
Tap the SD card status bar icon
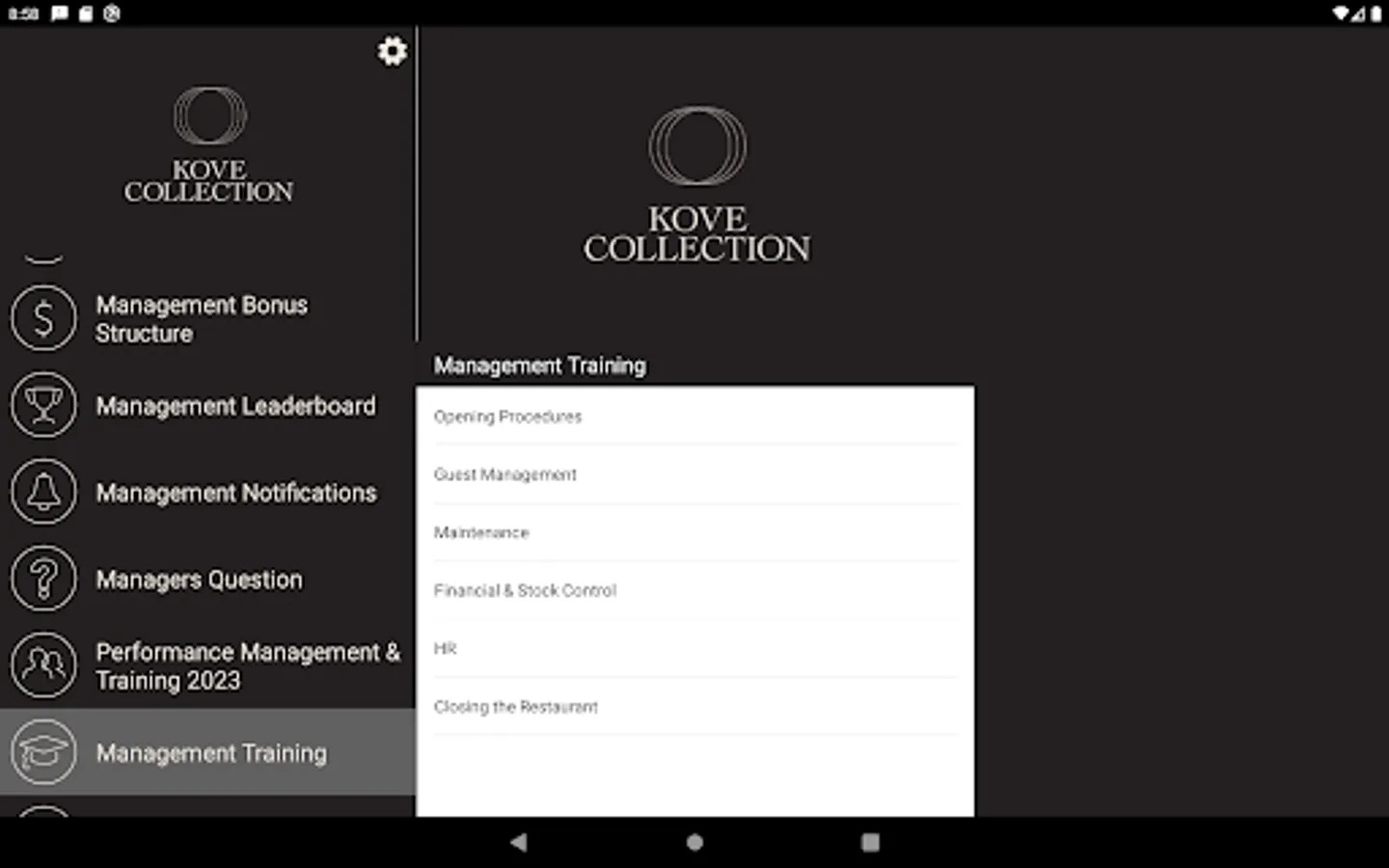click(x=86, y=14)
